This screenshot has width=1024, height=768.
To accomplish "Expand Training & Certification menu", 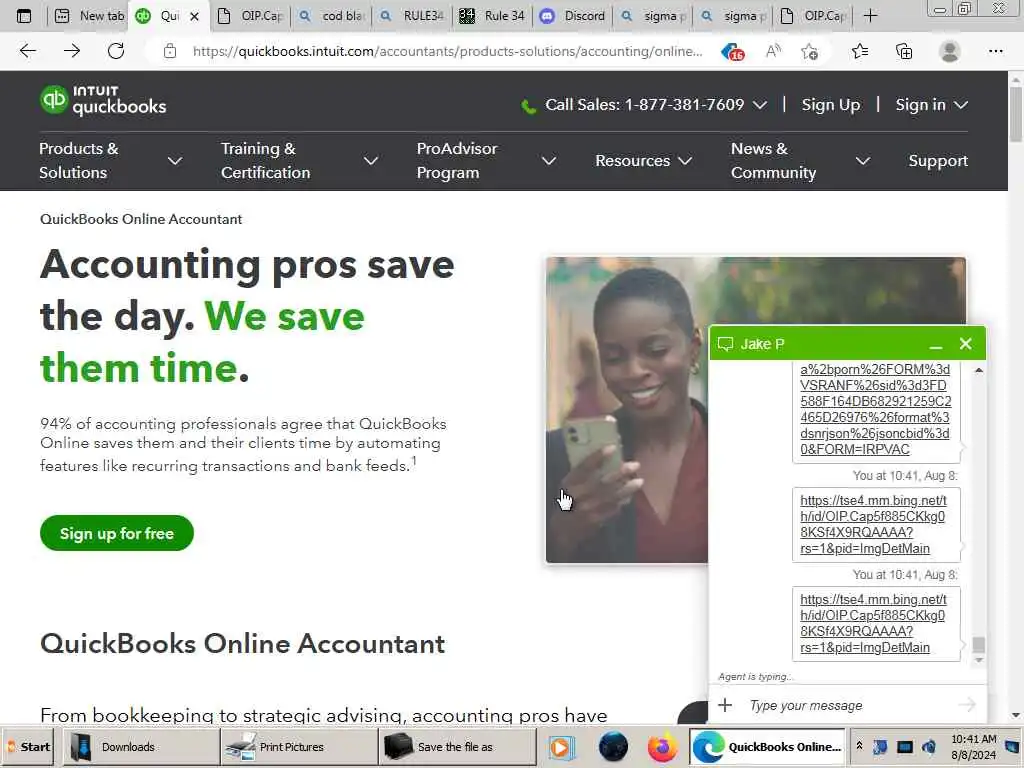I will click(370, 161).
